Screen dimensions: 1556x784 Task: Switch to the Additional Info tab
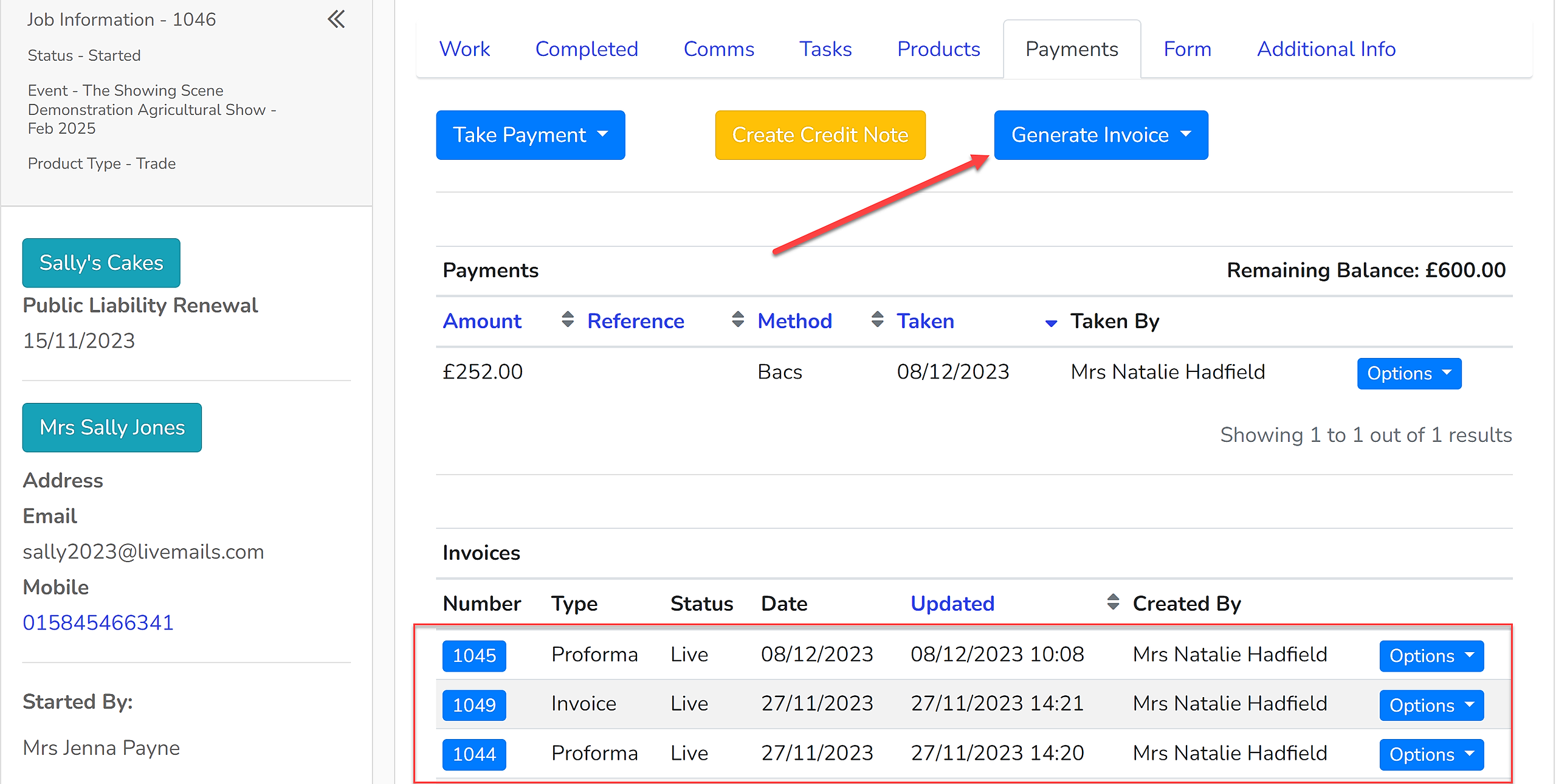pos(1326,49)
